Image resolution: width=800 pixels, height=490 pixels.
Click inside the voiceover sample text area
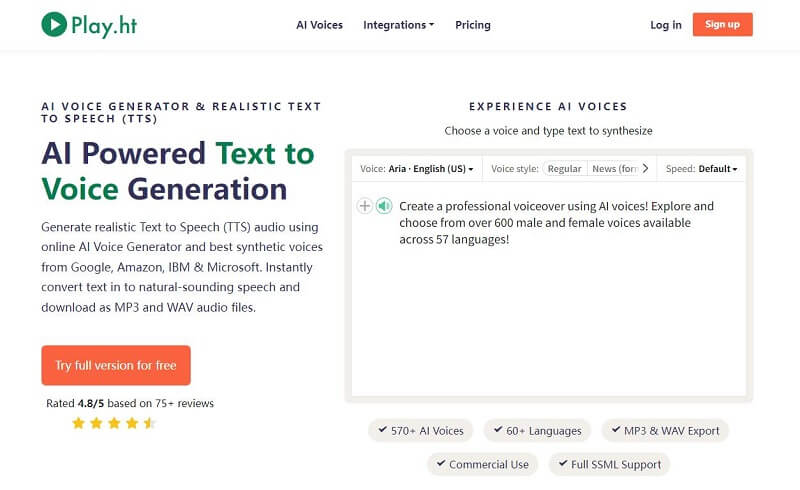coord(549,289)
